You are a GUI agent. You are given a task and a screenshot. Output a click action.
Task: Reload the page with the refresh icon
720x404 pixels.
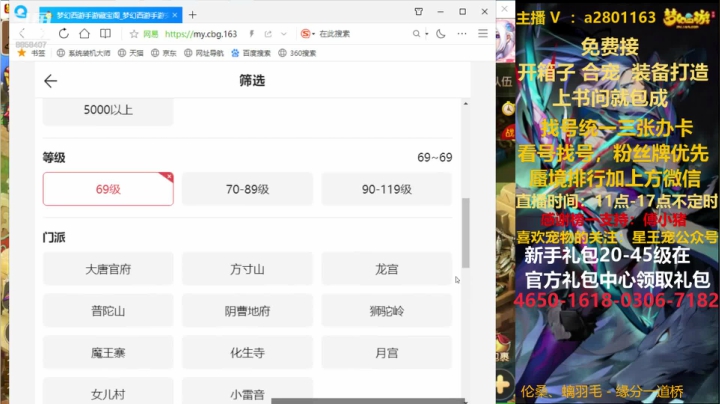click(x=64, y=34)
